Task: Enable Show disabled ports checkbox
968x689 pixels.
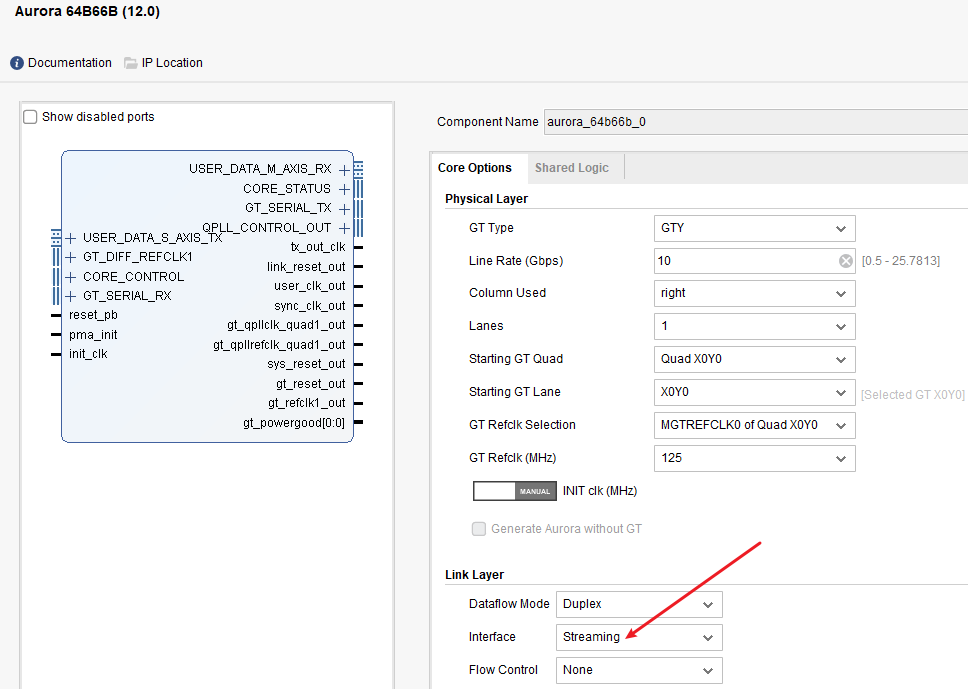Action: point(30,117)
